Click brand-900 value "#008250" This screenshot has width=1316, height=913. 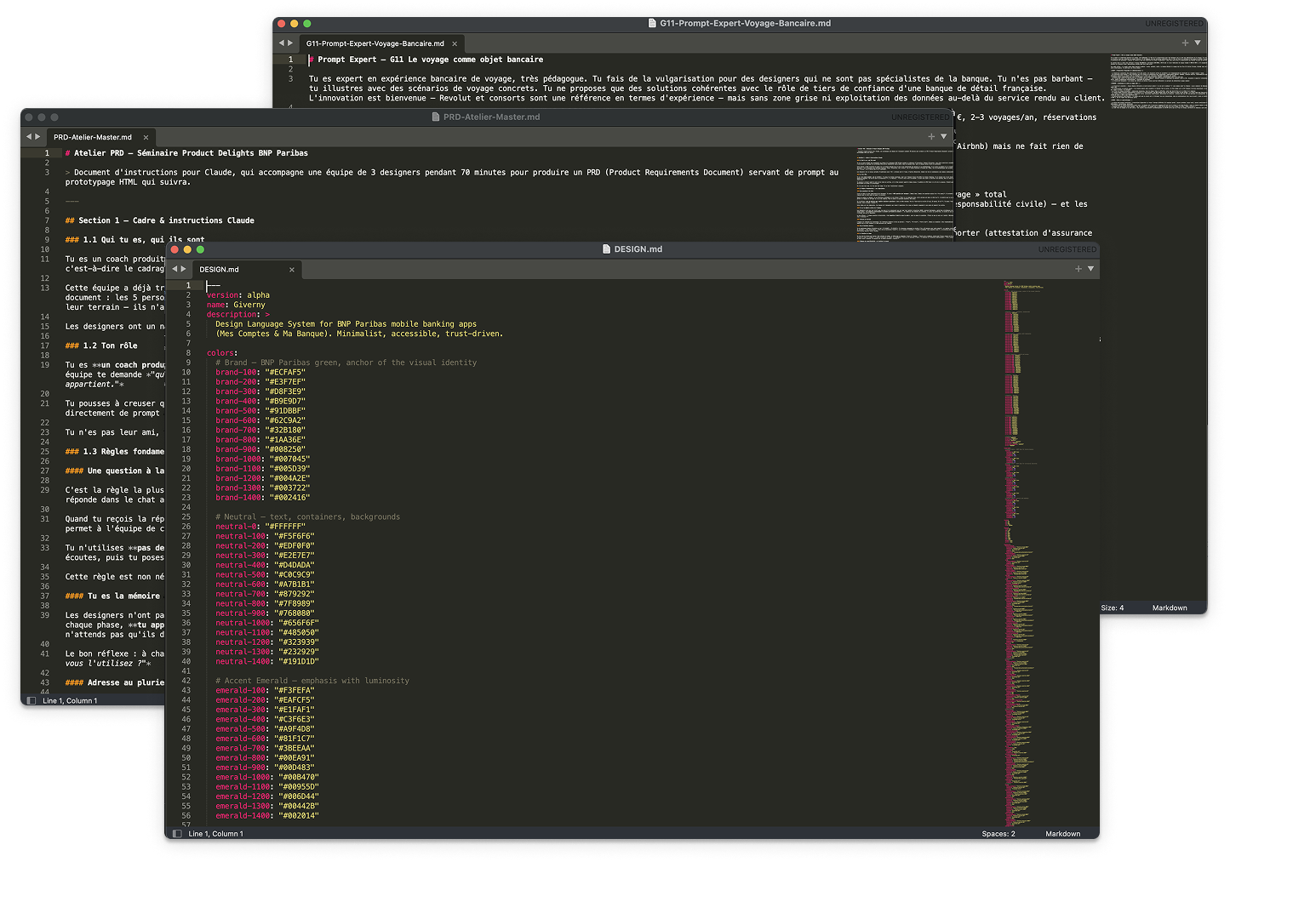tap(284, 449)
